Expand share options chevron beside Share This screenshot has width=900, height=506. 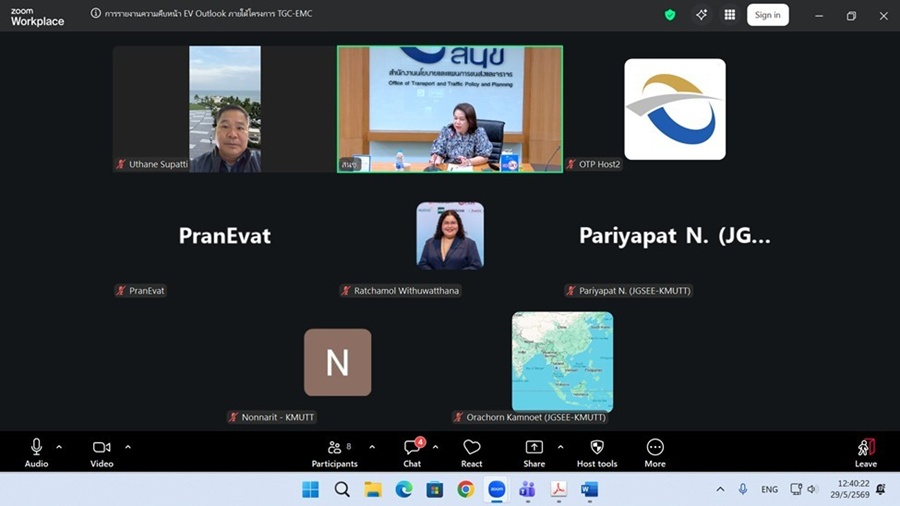point(560,447)
